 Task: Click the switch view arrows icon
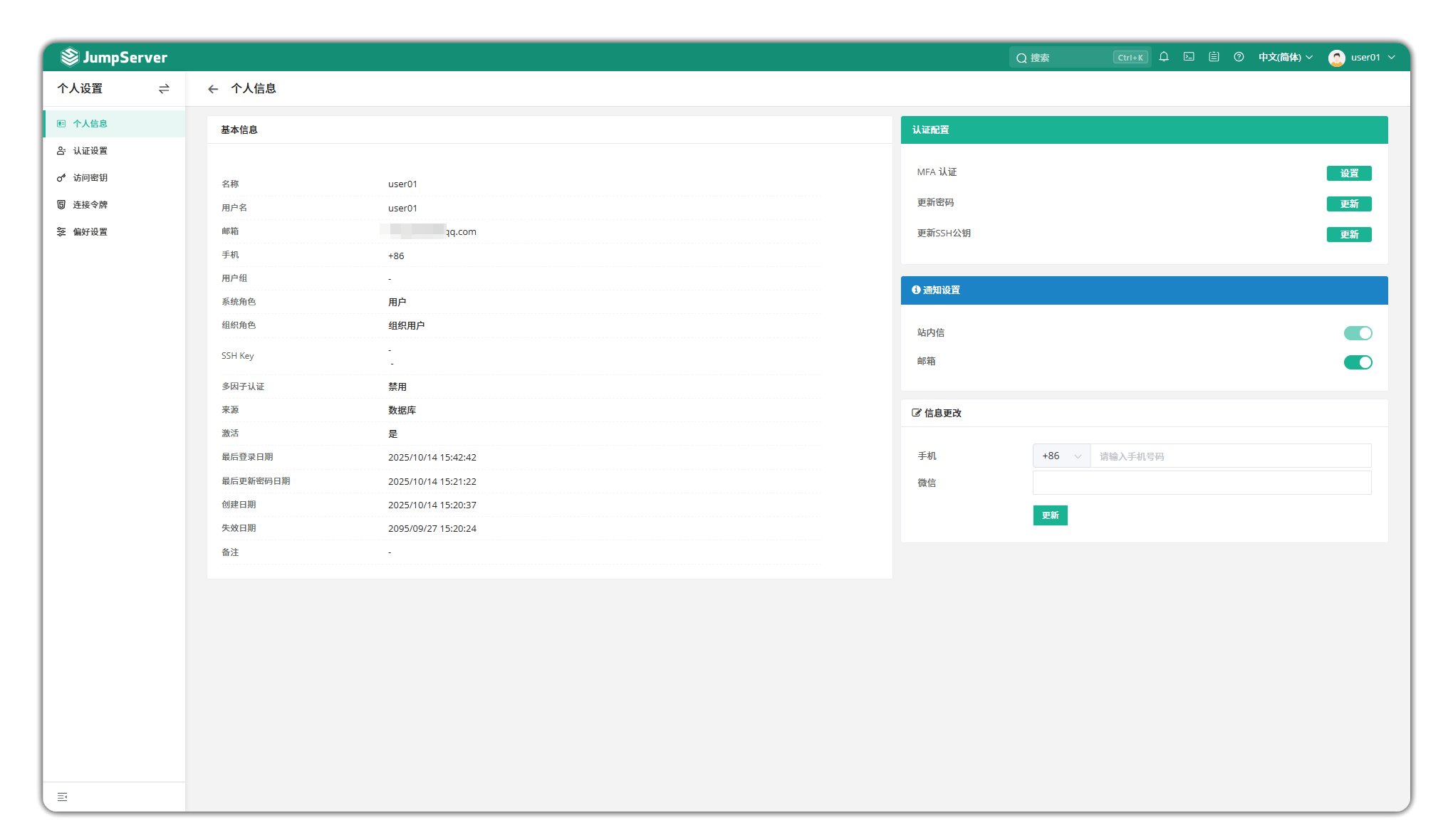[164, 89]
